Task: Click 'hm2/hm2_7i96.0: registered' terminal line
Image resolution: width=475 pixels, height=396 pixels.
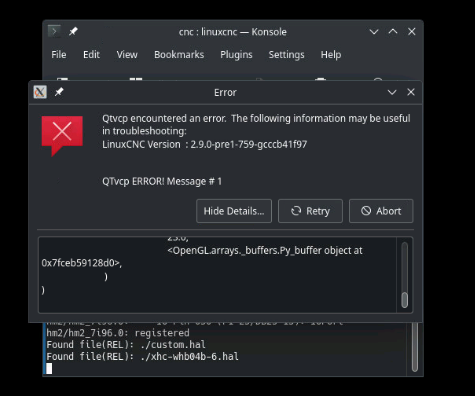Action: (118, 333)
